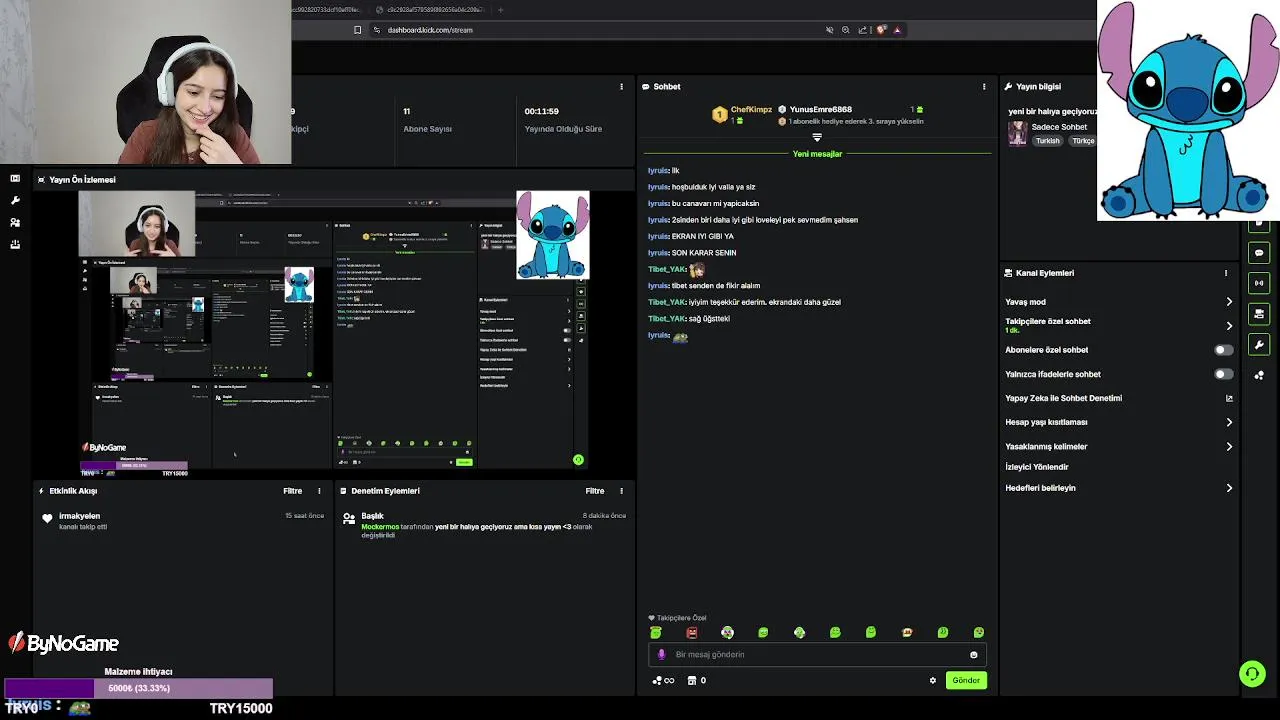Viewport: 1280px width, 720px height.
Task: Toggle Abonelere özel sohbet switch
Action: point(1223,350)
